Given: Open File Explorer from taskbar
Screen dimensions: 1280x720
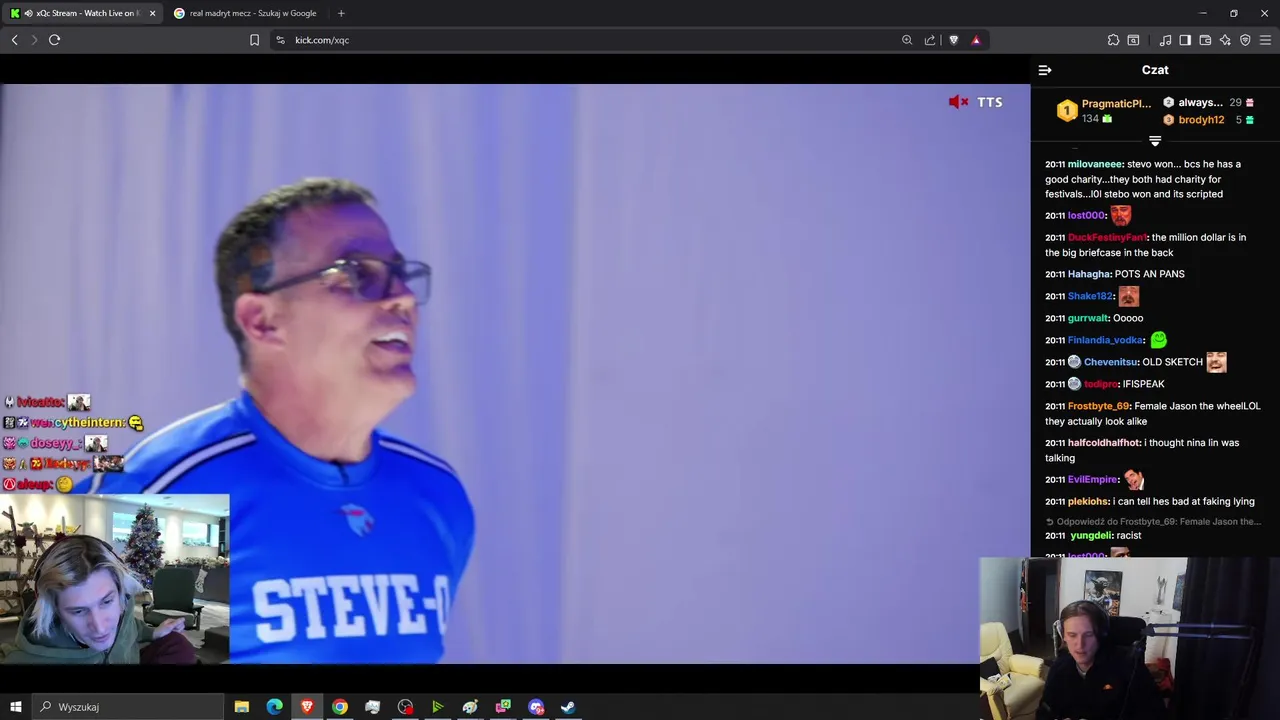Looking at the screenshot, I should click(x=242, y=707).
